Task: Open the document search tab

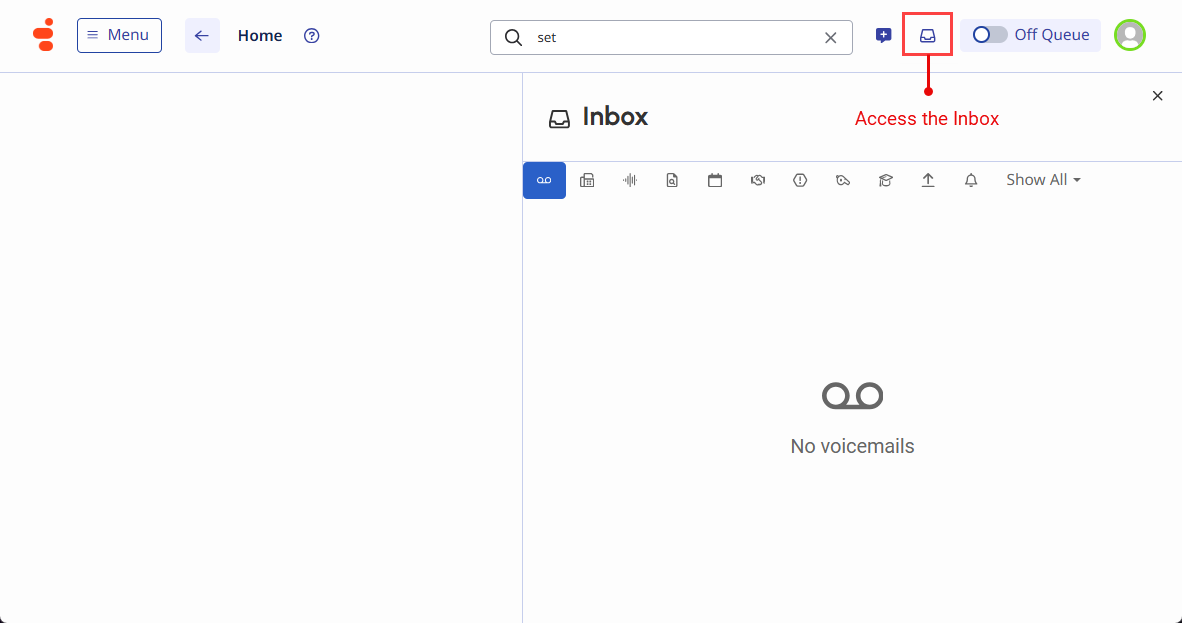Action: (x=672, y=180)
